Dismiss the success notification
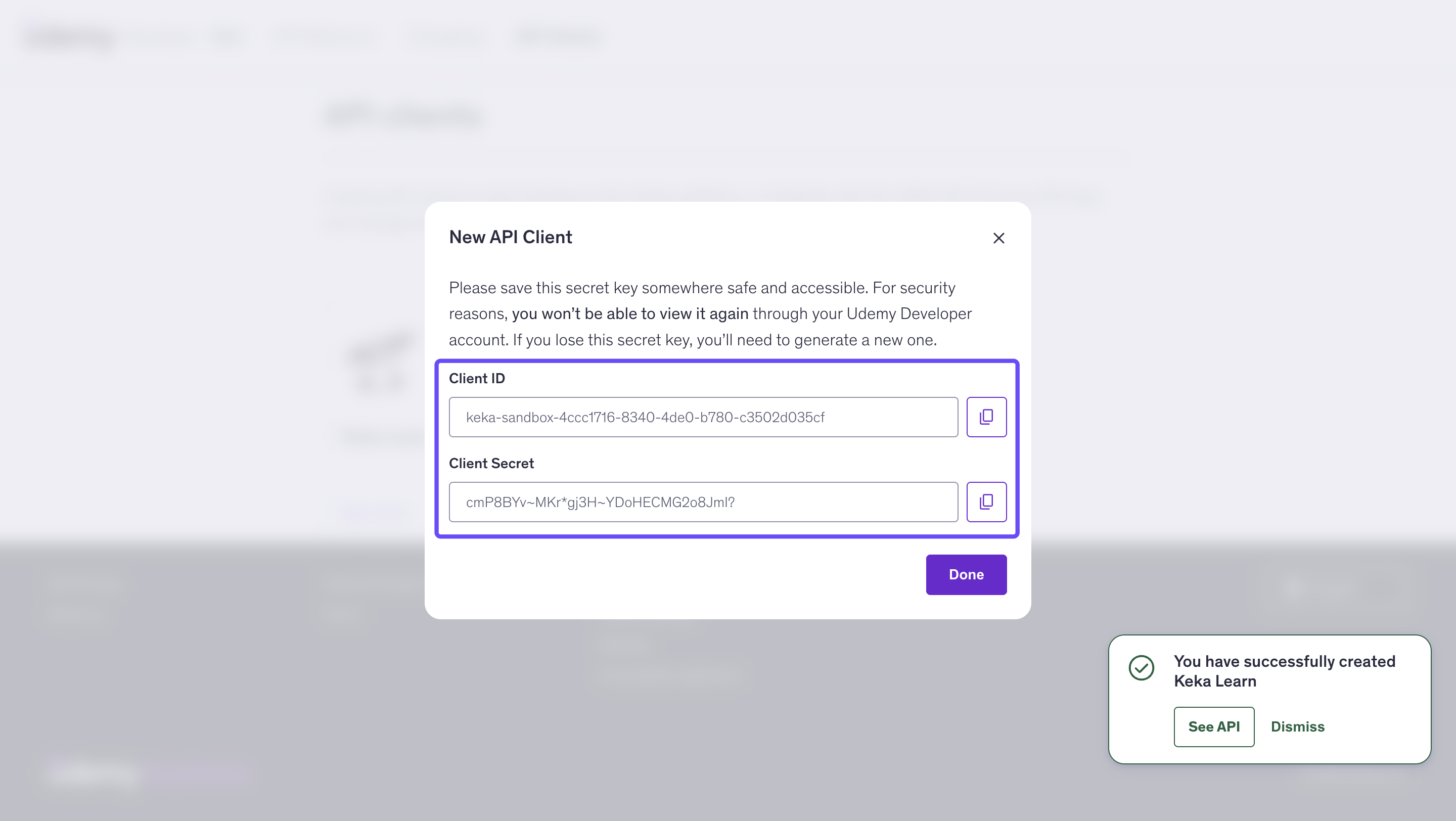1456x821 pixels. pyautogui.click(x=1297, y=726)
